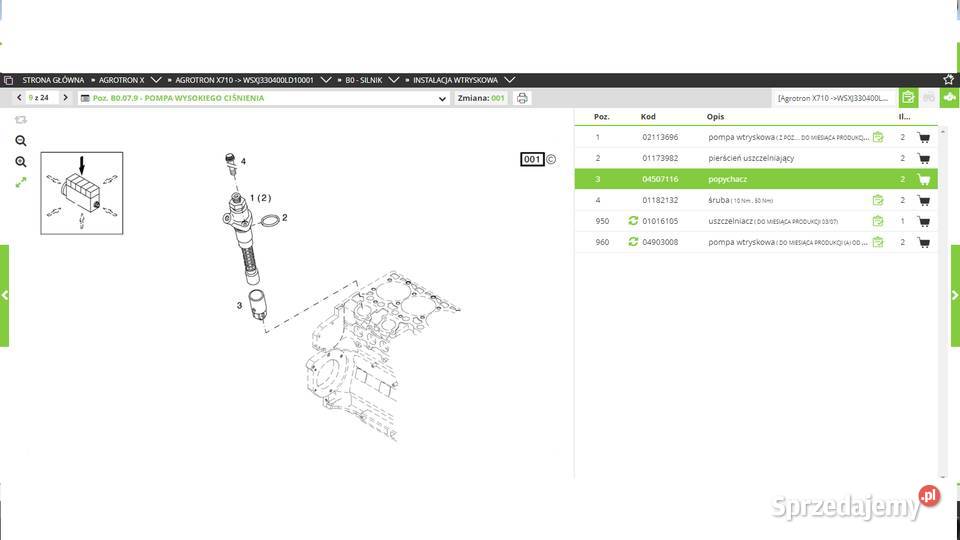
Task: Print the current parts diagram
Action: point(522,98)
